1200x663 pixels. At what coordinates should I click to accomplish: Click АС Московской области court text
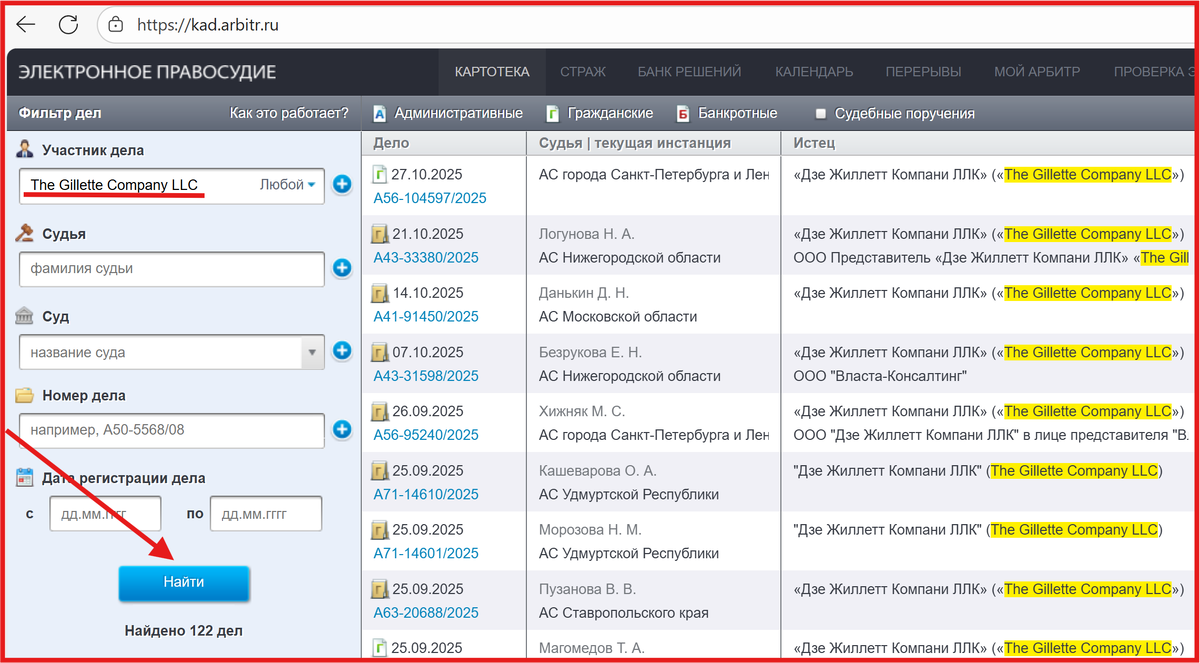(x=618, y=316)
